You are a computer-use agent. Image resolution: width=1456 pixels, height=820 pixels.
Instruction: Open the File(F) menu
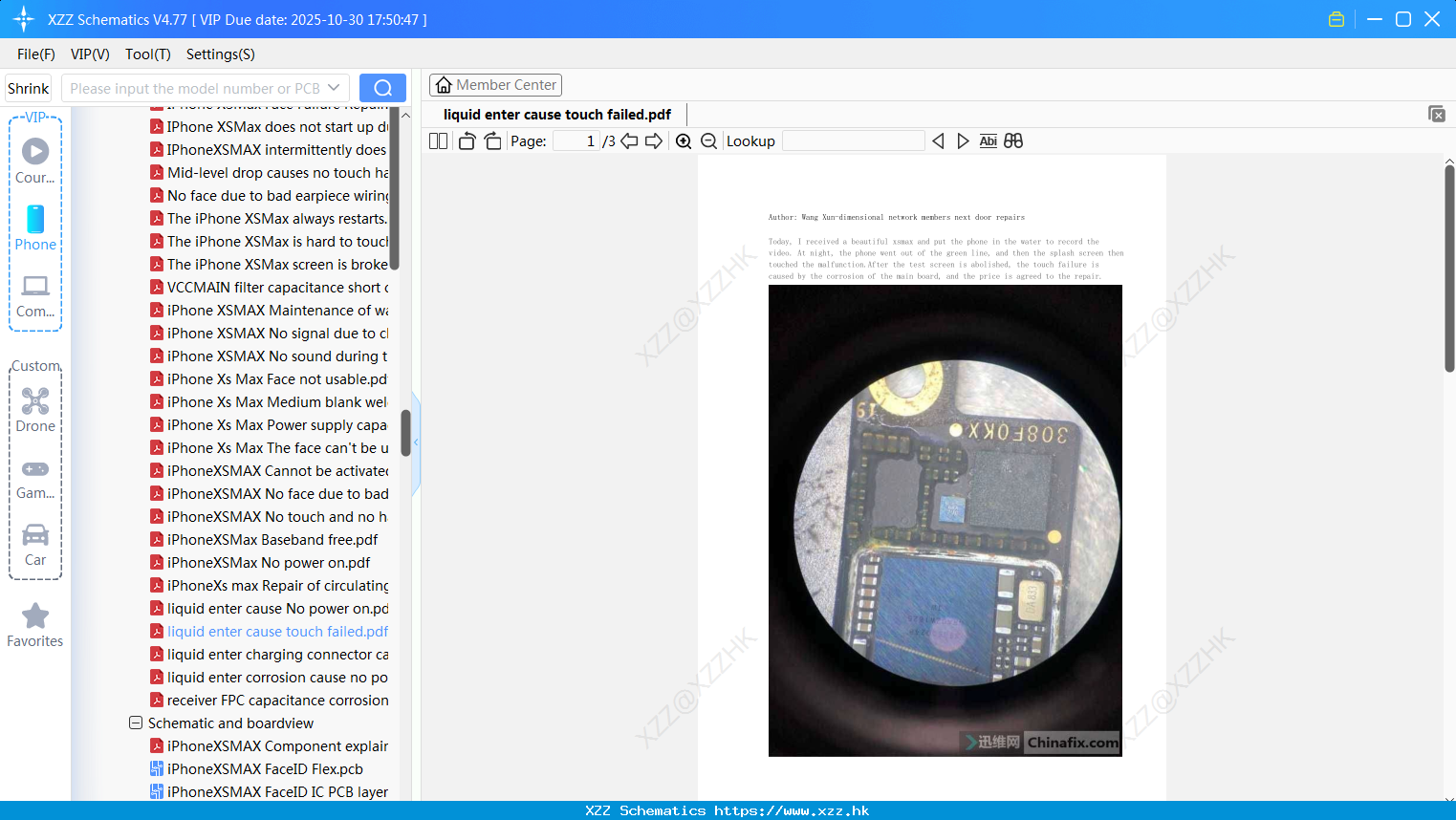[36, 54]
